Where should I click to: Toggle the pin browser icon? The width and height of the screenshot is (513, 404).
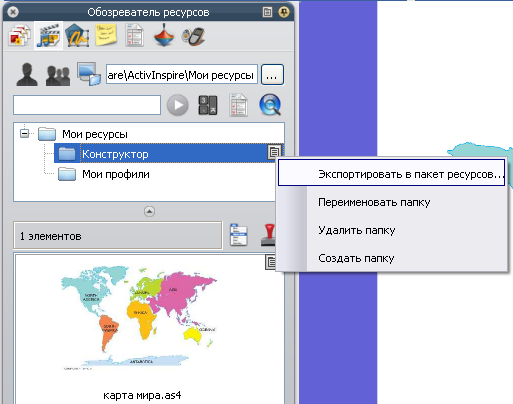click(284, 12)
